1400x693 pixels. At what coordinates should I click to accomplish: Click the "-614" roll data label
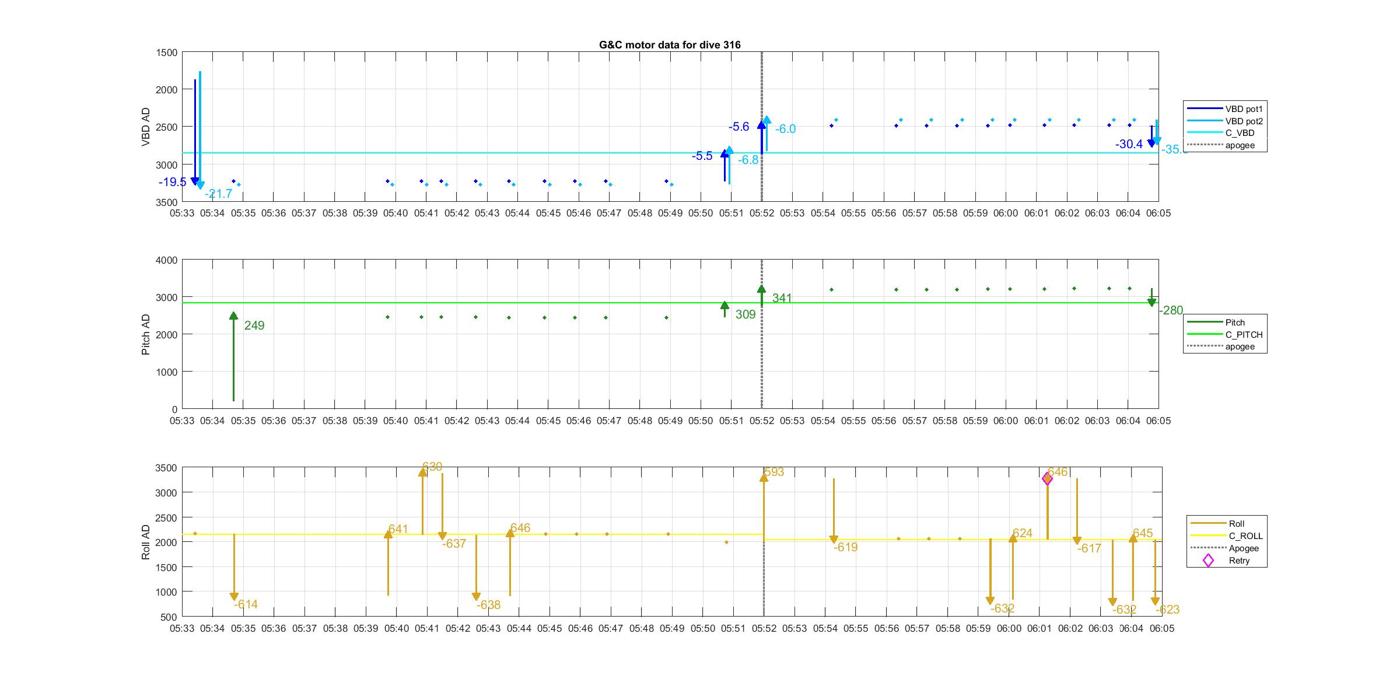tap(246, 604)
